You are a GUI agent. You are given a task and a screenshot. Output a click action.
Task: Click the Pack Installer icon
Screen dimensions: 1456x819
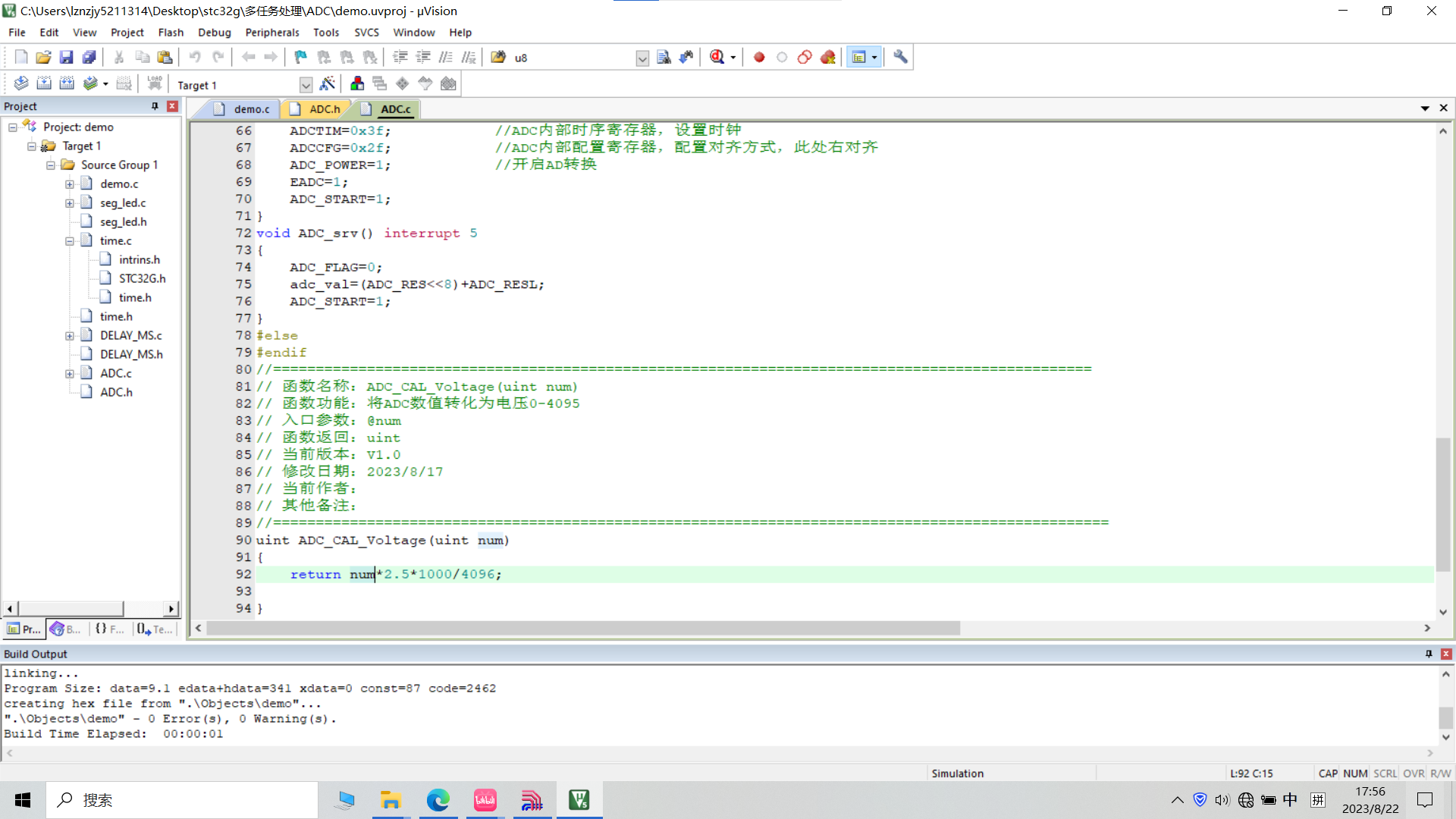coord(448,83)
